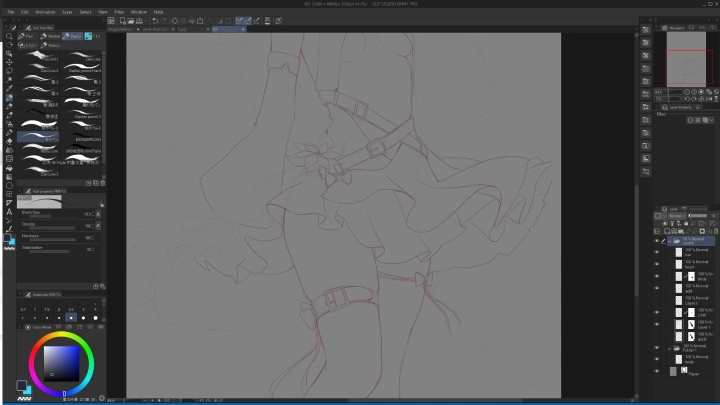This screenshot has width=720, height=405.
Task: Click the Open file folder icon
Action: point(131,21)
